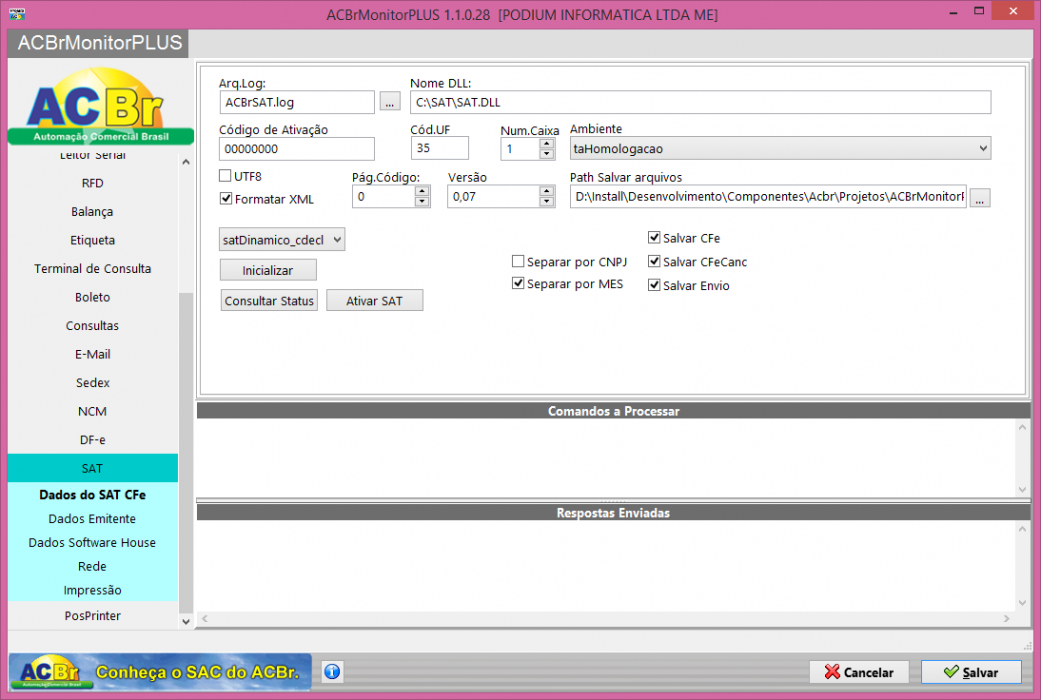Click the Arq.Log input field
Screen dimensions: 1041x700
pyautogui.click(x=297, y=102)
